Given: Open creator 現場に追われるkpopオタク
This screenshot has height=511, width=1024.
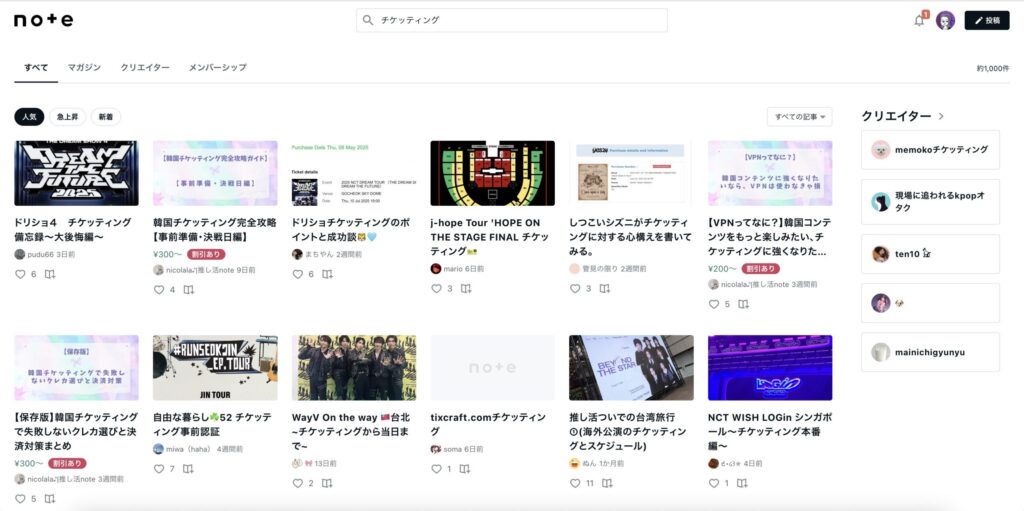Looking at the screenshot, I should [x=931, y=202].
